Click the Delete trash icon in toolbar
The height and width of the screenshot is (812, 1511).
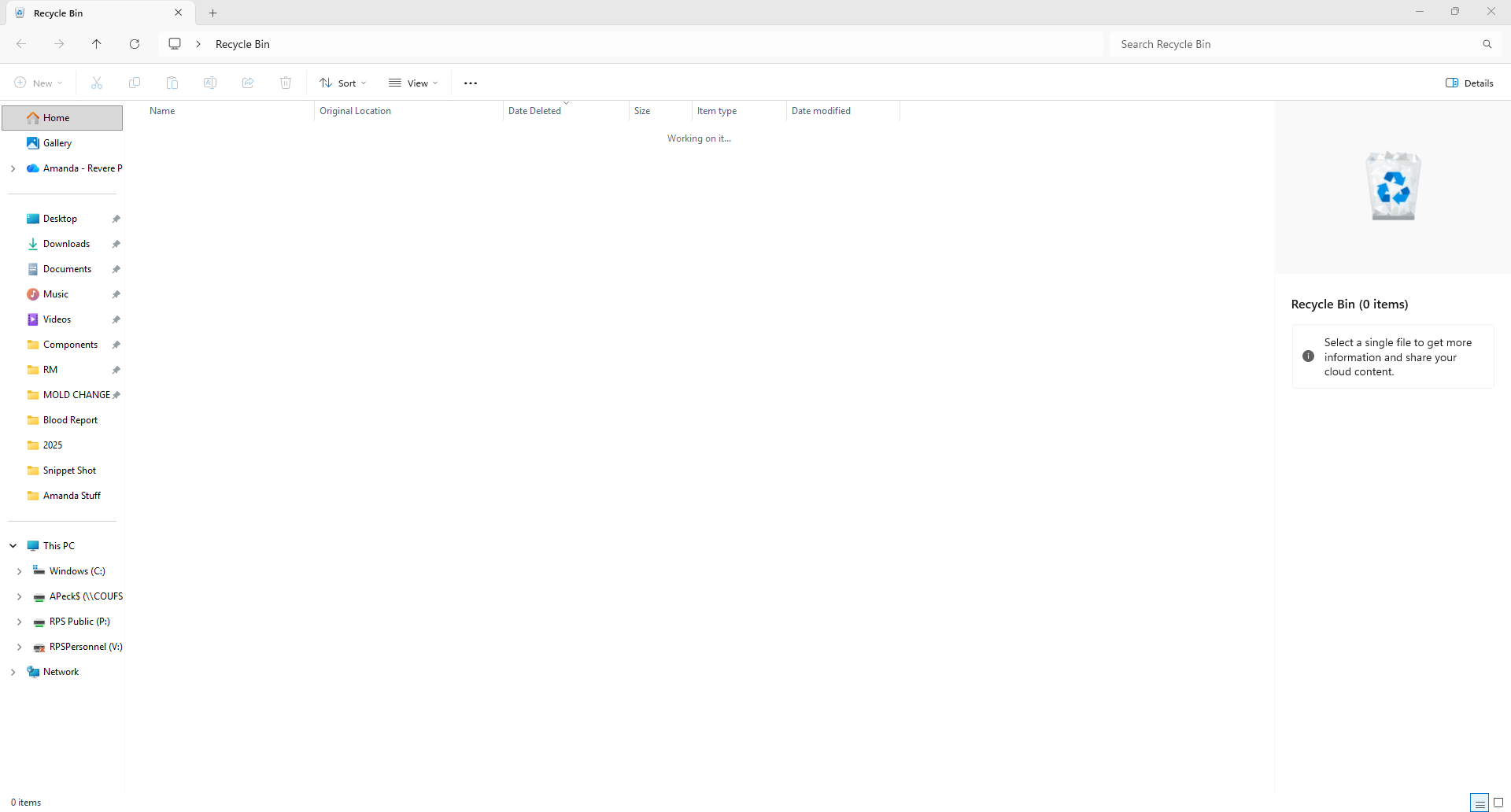286,83
